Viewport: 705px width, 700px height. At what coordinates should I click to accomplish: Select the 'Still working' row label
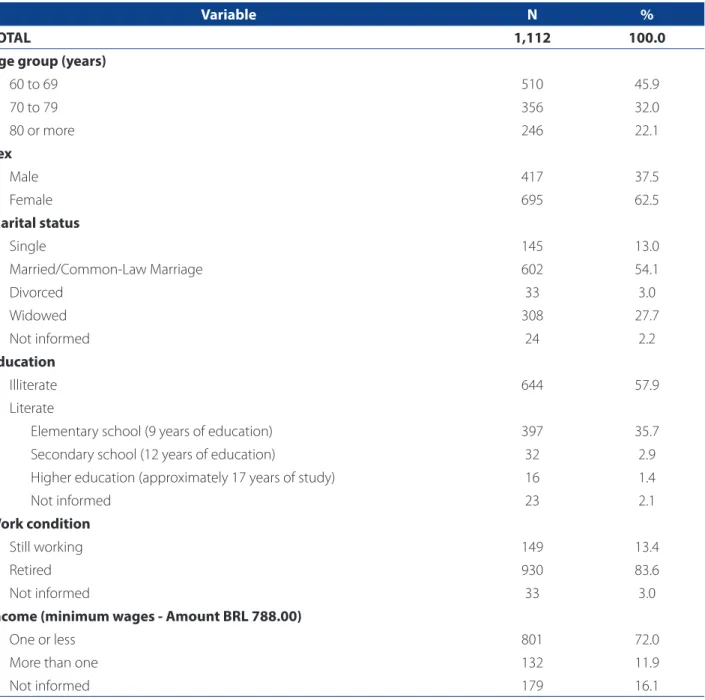46,547
